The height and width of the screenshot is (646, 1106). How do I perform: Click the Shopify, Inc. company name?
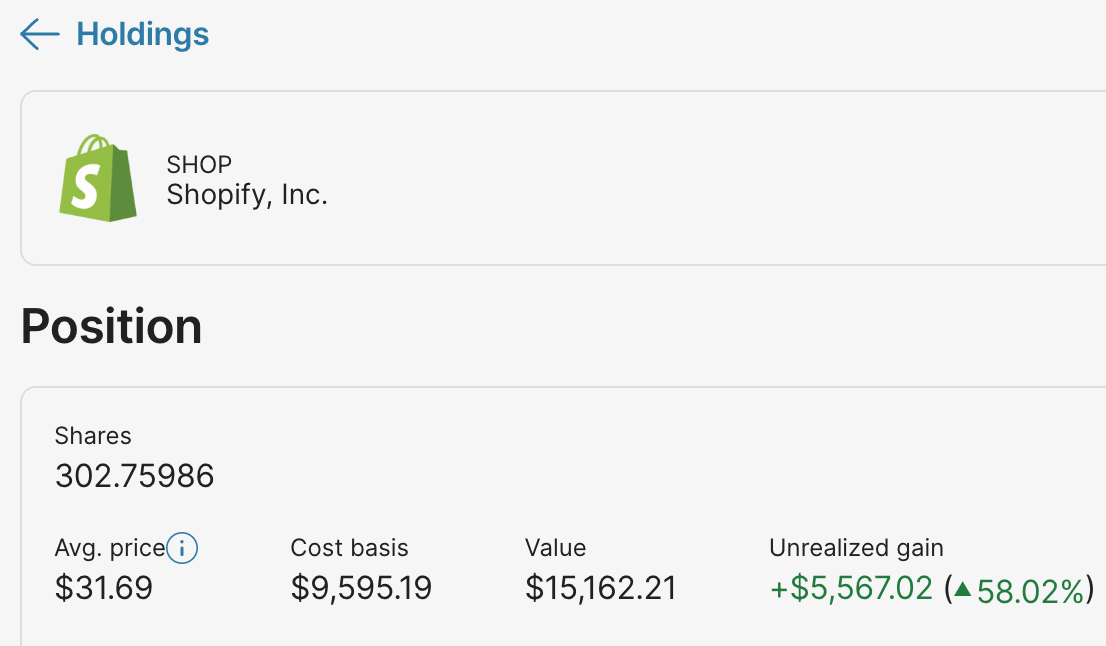(x=247, y=194)
